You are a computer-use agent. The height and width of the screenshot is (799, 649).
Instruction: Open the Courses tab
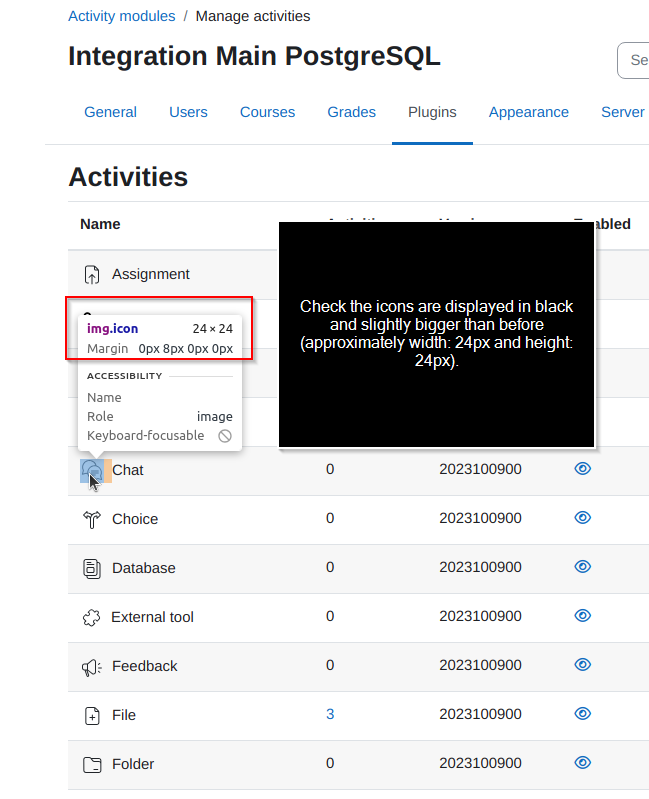pyautogui.click(x=267, y=112)
